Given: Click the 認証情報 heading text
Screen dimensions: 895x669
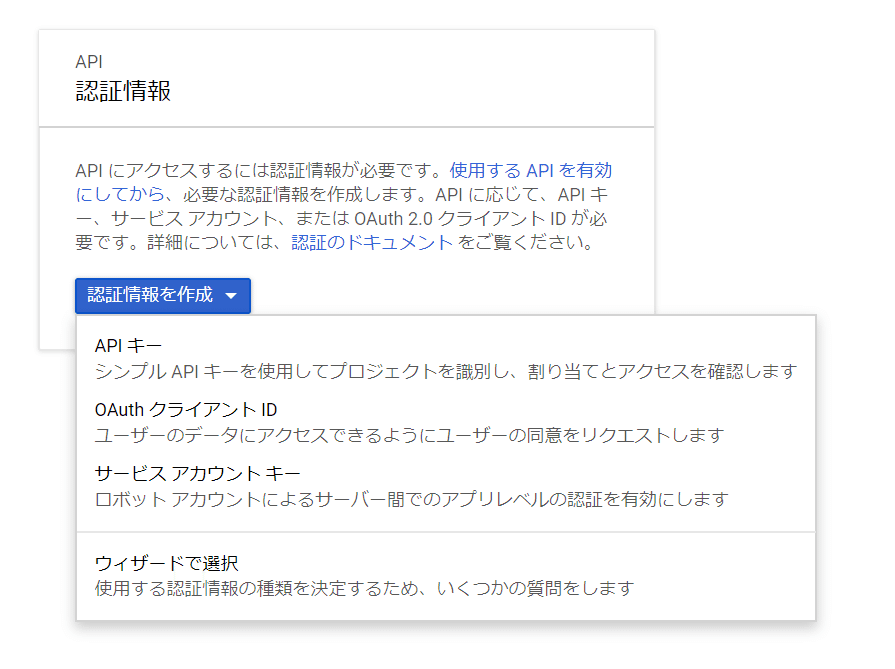Looking at the screenshot, I should click(123, 91).
